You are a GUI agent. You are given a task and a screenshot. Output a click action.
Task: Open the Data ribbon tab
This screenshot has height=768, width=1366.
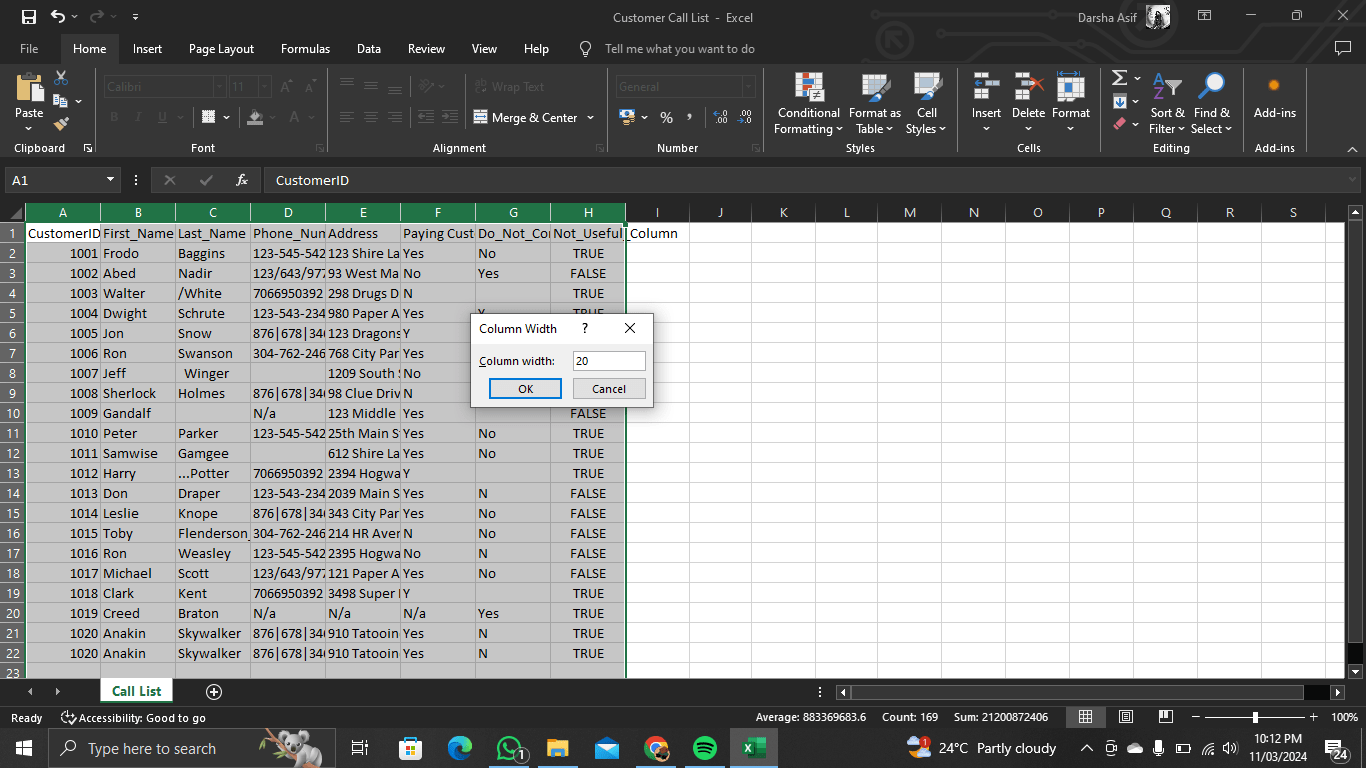click(368, 48)
